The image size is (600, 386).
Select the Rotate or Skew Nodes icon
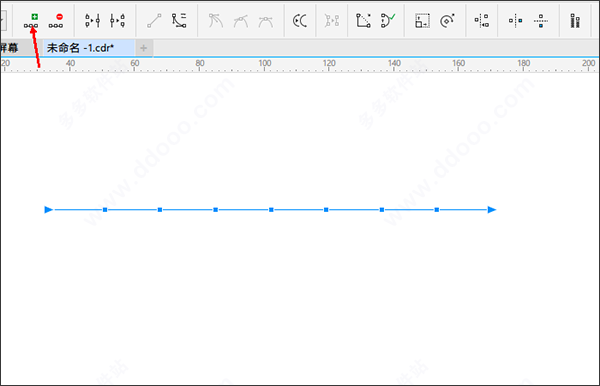click(447, 21)
